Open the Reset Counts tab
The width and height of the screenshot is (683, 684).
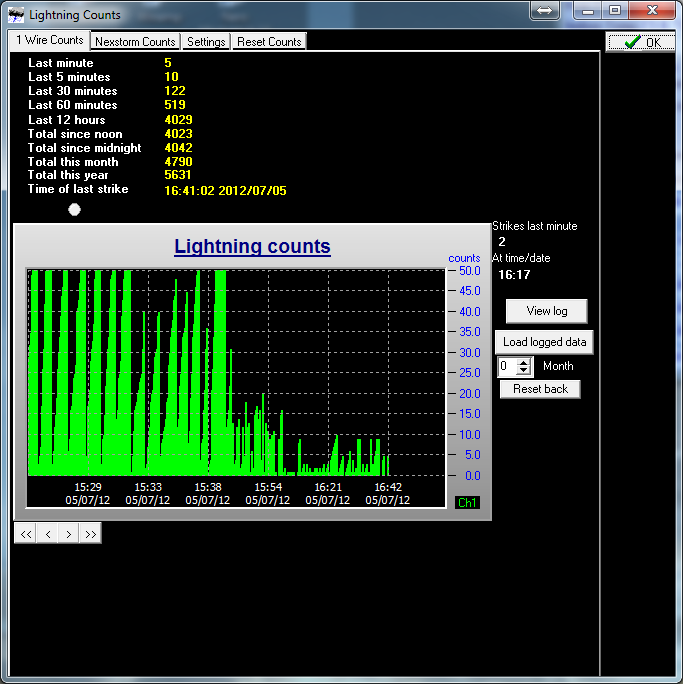[269, 42]
